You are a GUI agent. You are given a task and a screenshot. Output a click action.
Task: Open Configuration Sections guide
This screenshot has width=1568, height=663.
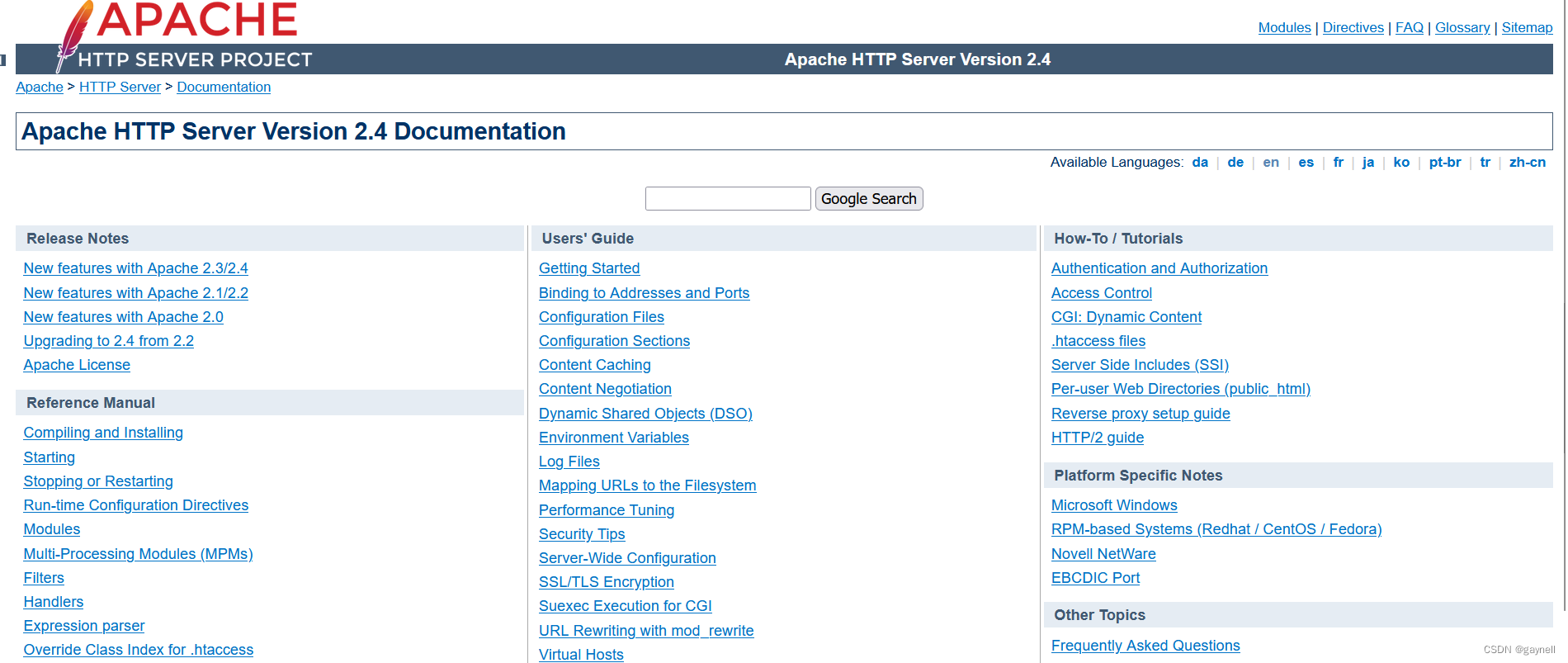coord(614,341)
